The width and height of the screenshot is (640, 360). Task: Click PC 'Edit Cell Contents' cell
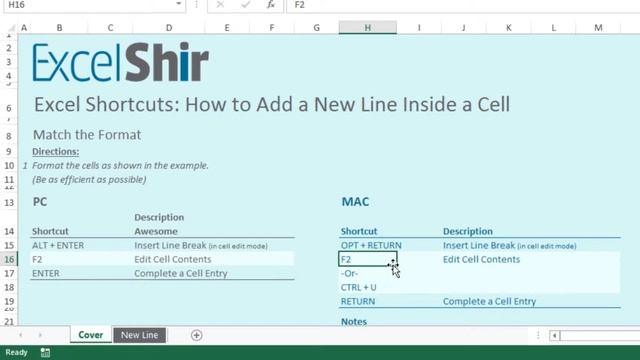173,260
